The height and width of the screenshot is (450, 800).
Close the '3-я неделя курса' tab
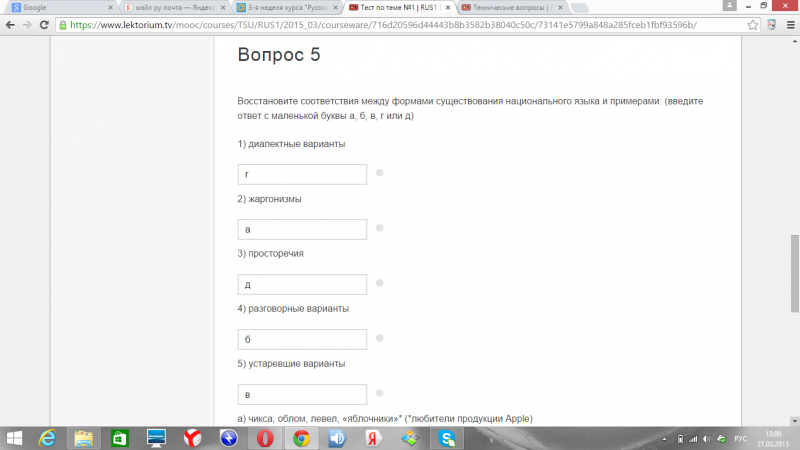[x=335, y=8]
